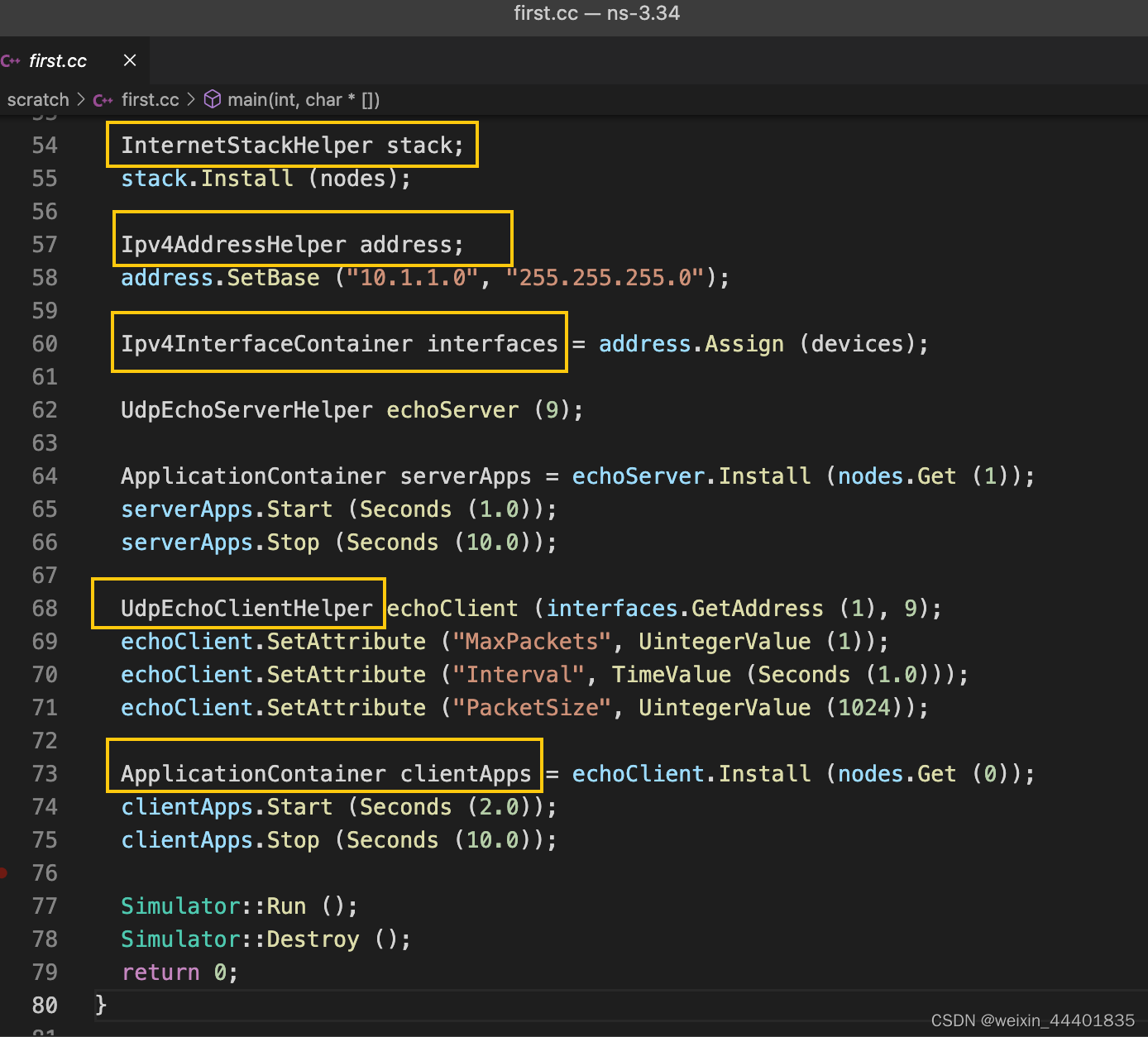1148x1037 pixels.
Task: Click Simulator::Destroy on line 78
Action: click(240, 939)
